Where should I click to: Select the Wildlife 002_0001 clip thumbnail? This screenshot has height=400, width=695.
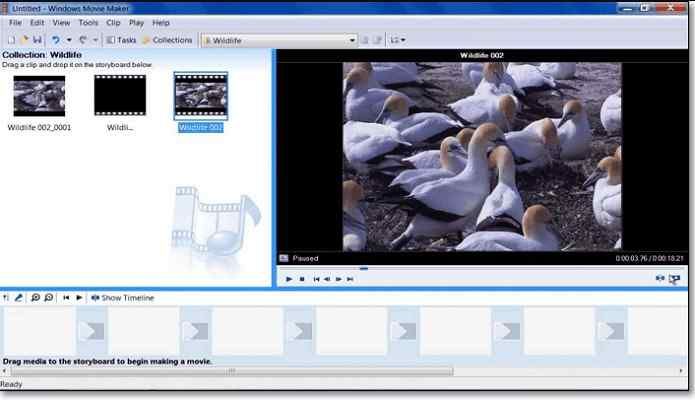coord(39,96)
